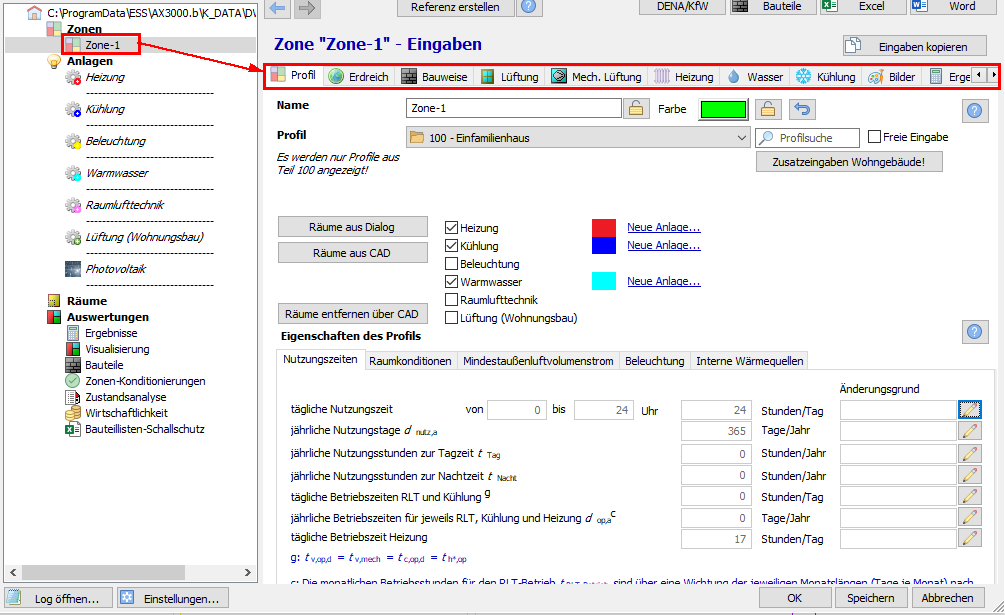Image resolution: width=1005 pixels, height=615 pixels.
Task: Click the Neue Anlage link beside Warmwasser
Action: coord(663,282)
